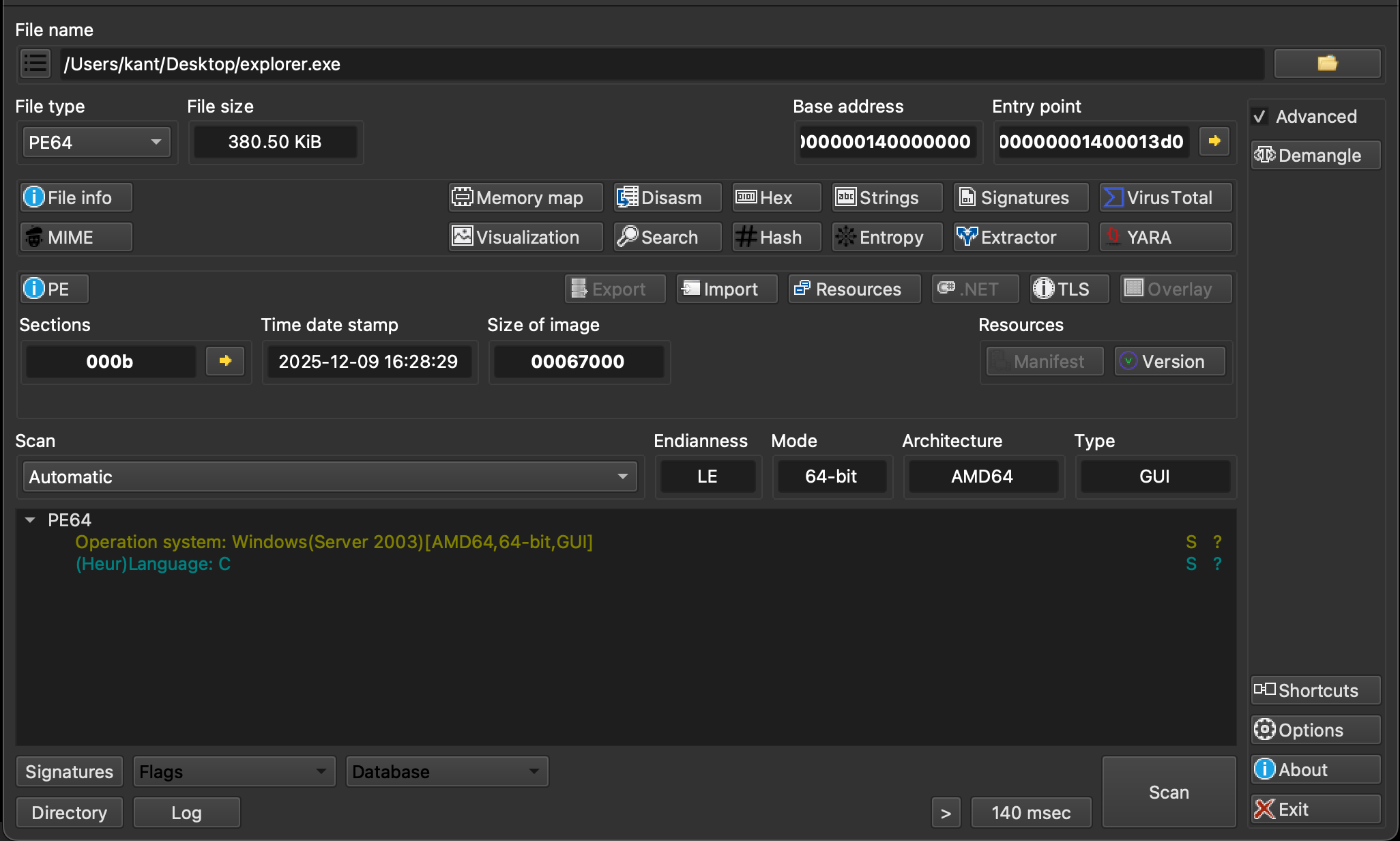The height and width of the screenshot is (841, 1400).
Task: Open the Visualization tool
Action: [525, 237]
